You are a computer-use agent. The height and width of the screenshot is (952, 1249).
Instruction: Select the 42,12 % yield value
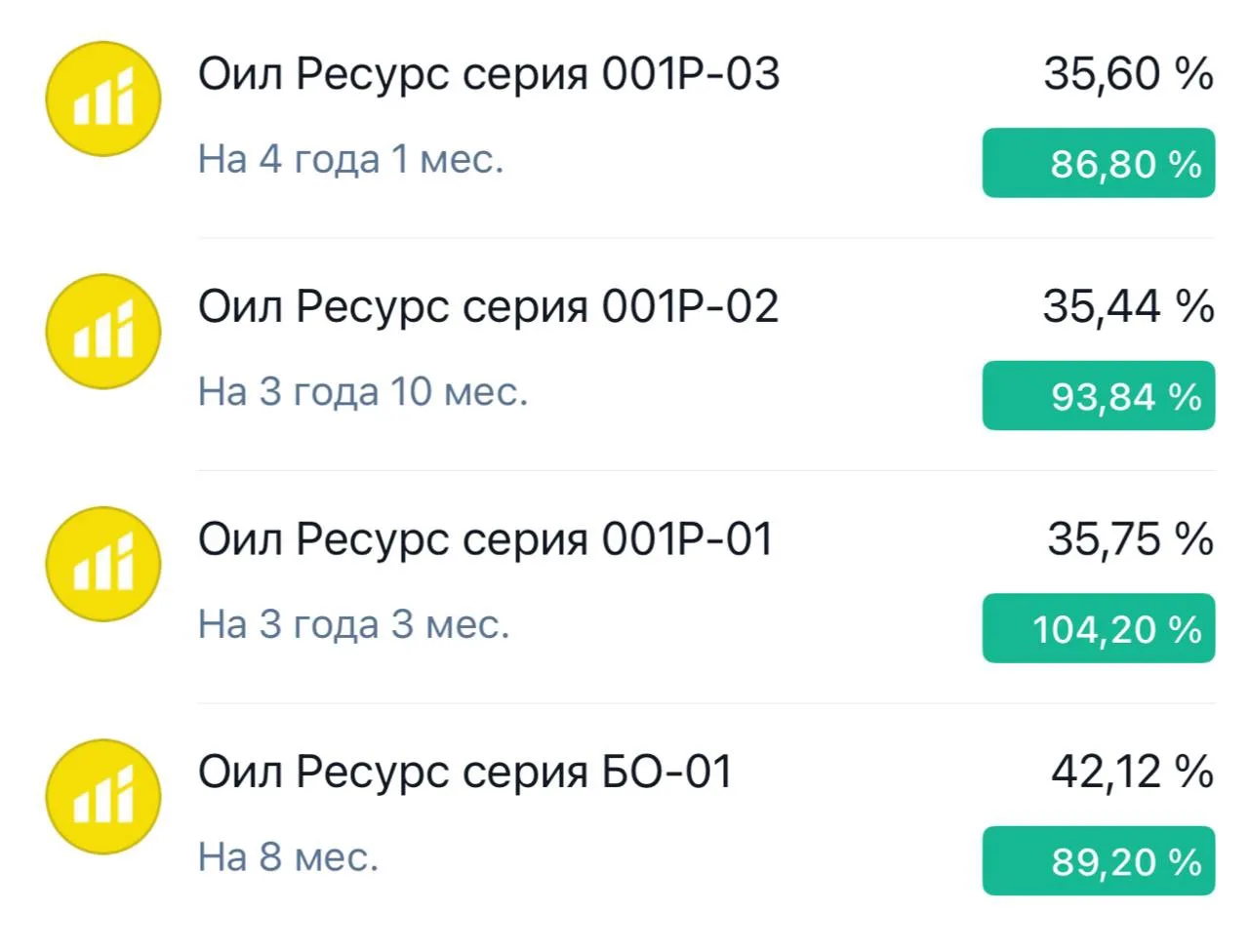click(1133, 773)
